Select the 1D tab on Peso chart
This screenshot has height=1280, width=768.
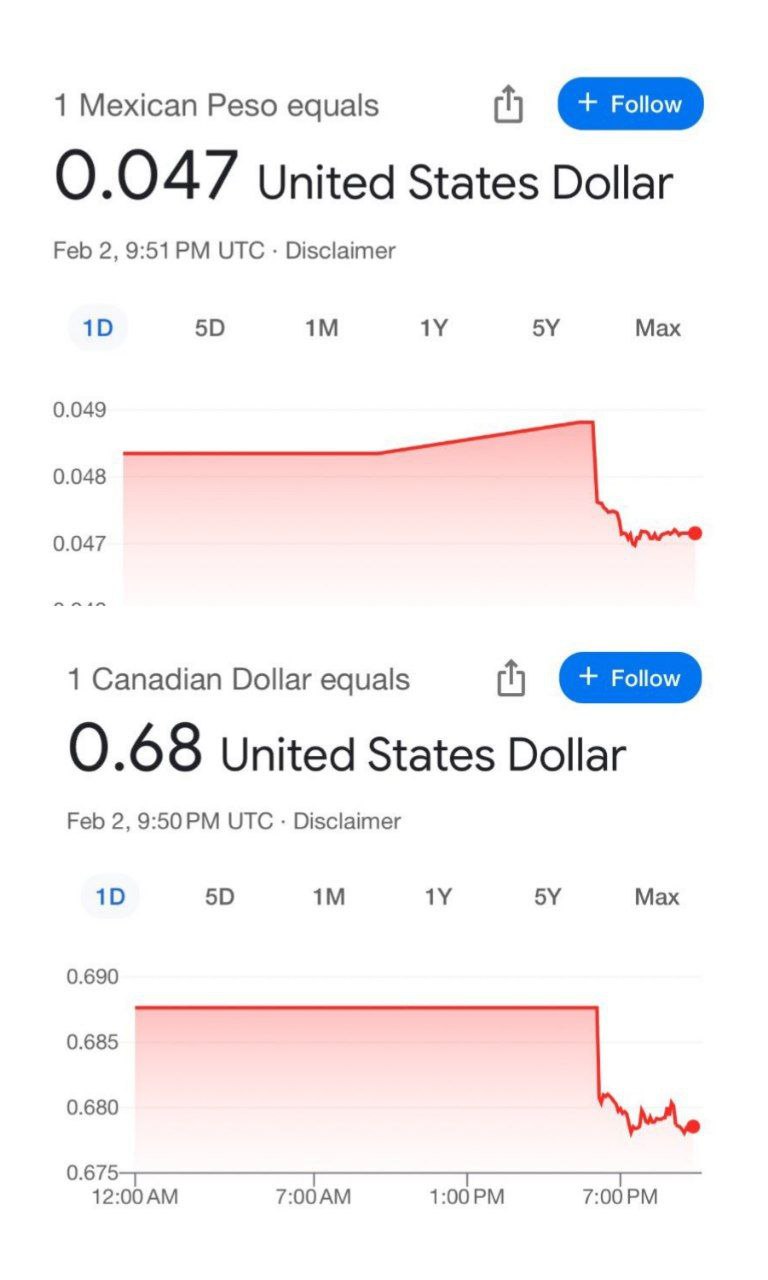(98, 328)
